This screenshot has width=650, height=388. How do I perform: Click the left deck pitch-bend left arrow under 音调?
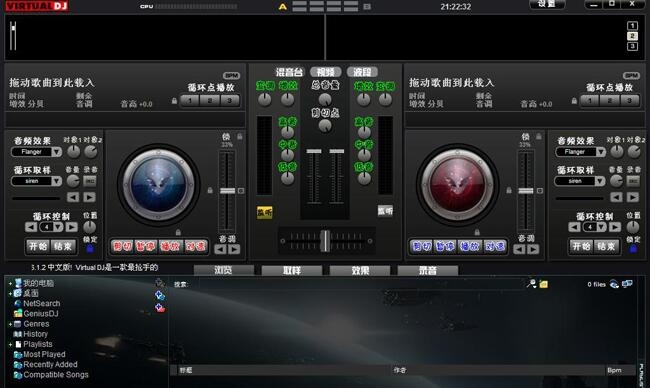(220, 249)
